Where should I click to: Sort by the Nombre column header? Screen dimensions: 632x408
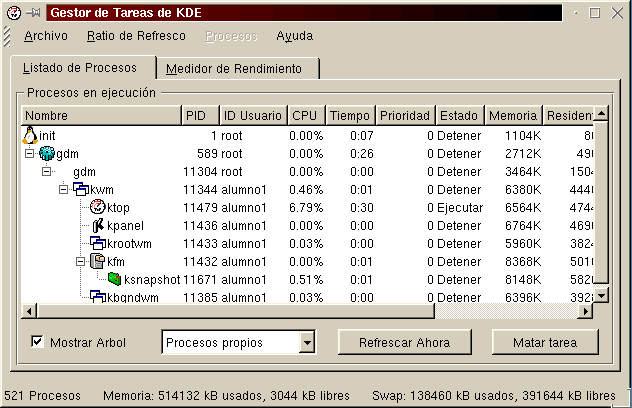(x=102, y=116)
